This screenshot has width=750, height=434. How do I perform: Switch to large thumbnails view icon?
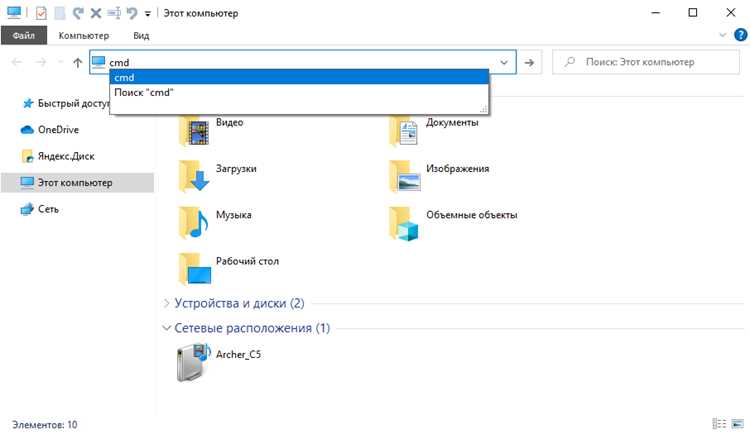[x=738, y=423]
